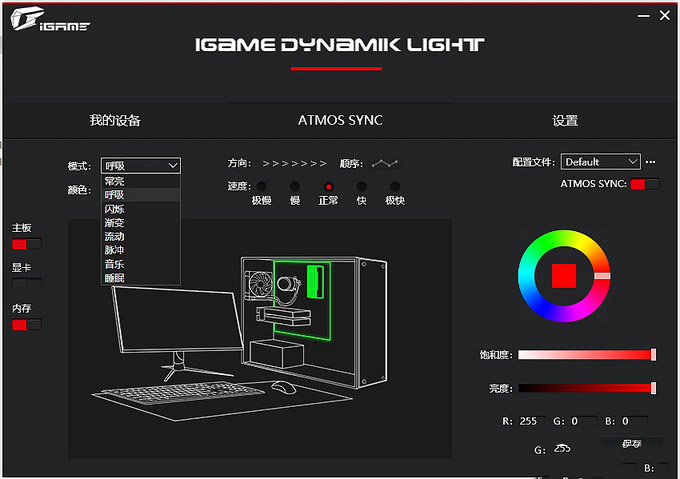Turn off the ATMOS SYNC switch
Image resolution: width=680 pixels, height=479 pixels.
click(645, 184)
